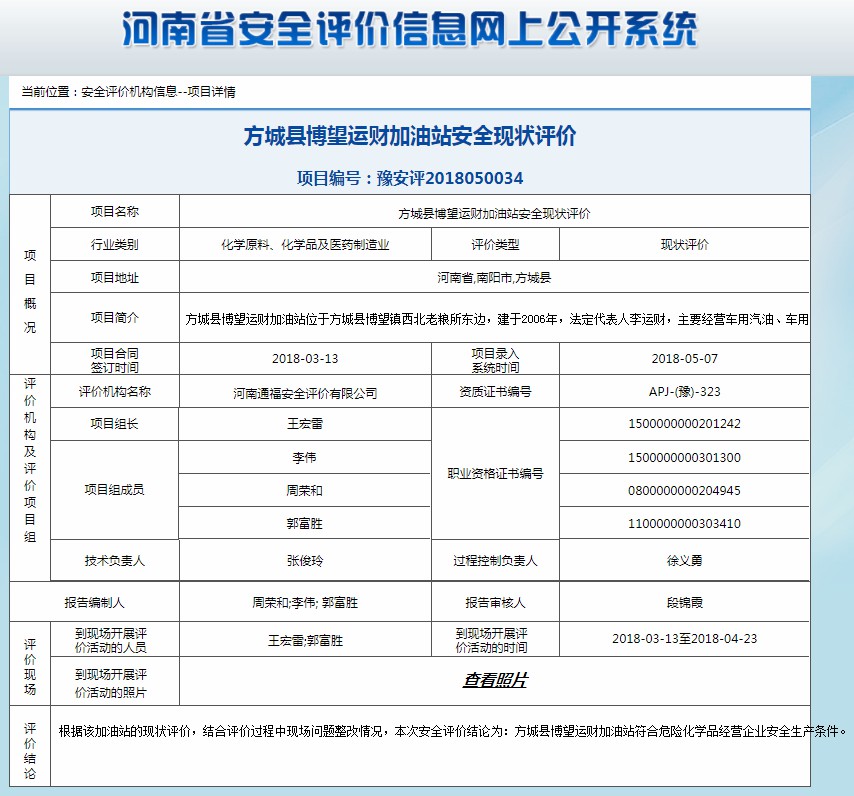Select on-site personnel 王宏雷;郭富胜

tap(305, 641)
